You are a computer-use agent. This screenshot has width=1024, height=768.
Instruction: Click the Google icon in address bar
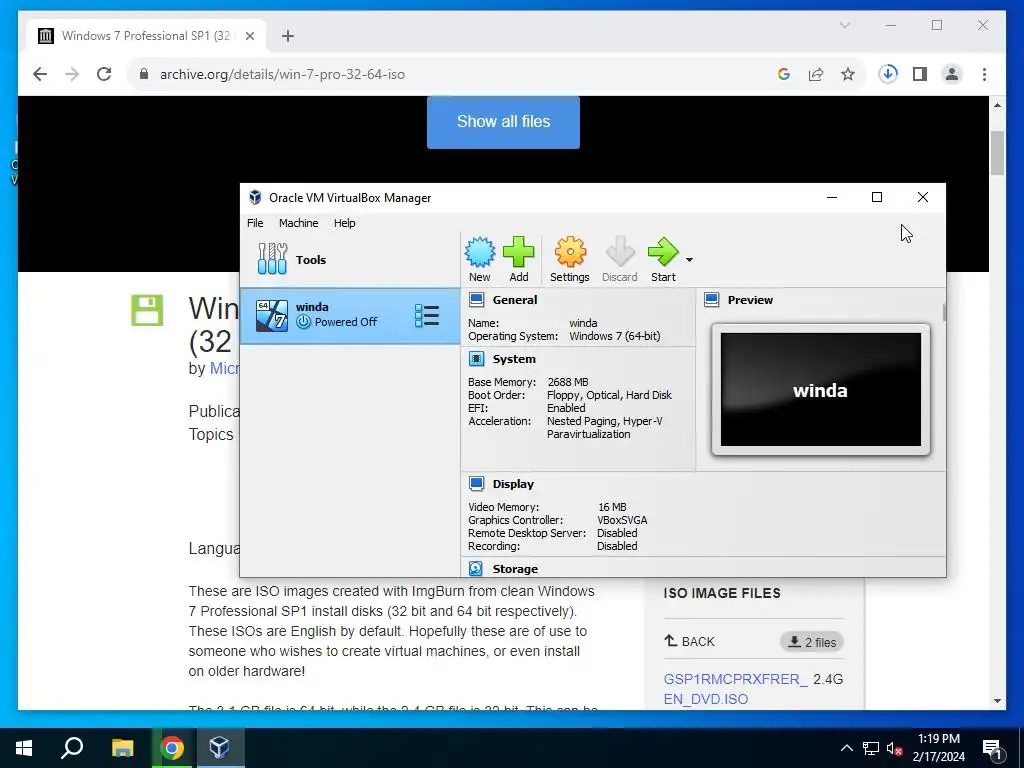pyautogui.click(x=784, y=74)
